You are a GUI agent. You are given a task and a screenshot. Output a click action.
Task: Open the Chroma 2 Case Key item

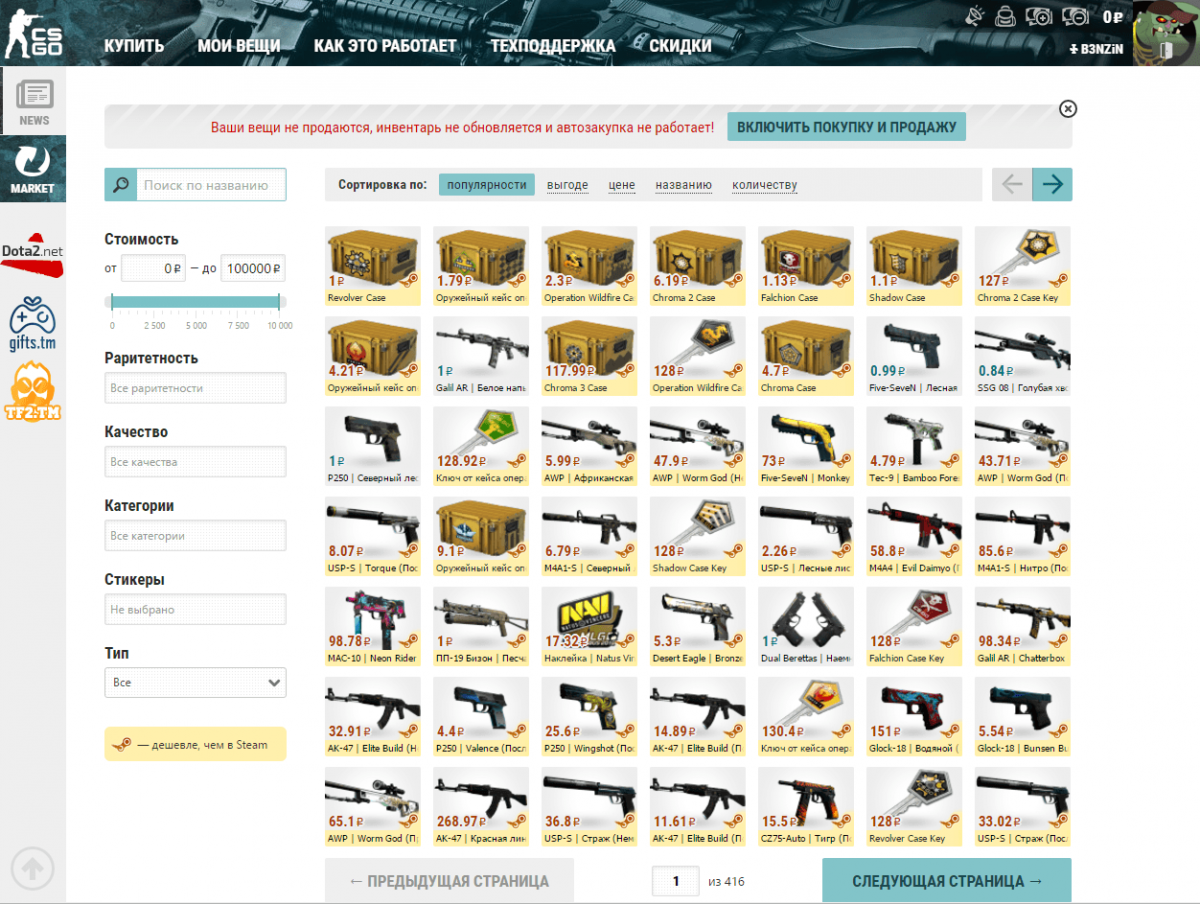1023,266
